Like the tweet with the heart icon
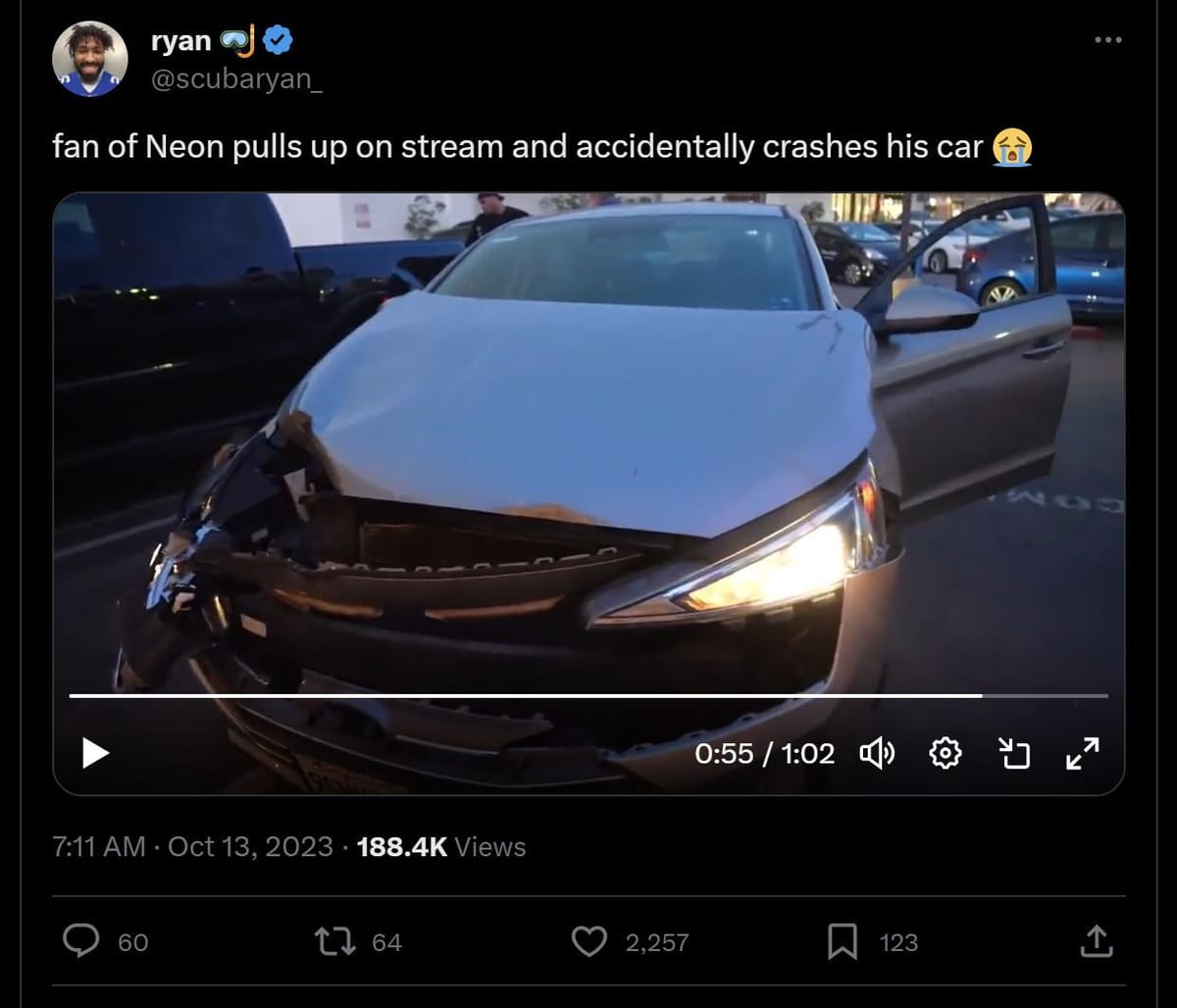Screen dimensions: 1177x1008 (x=588, y=941)
